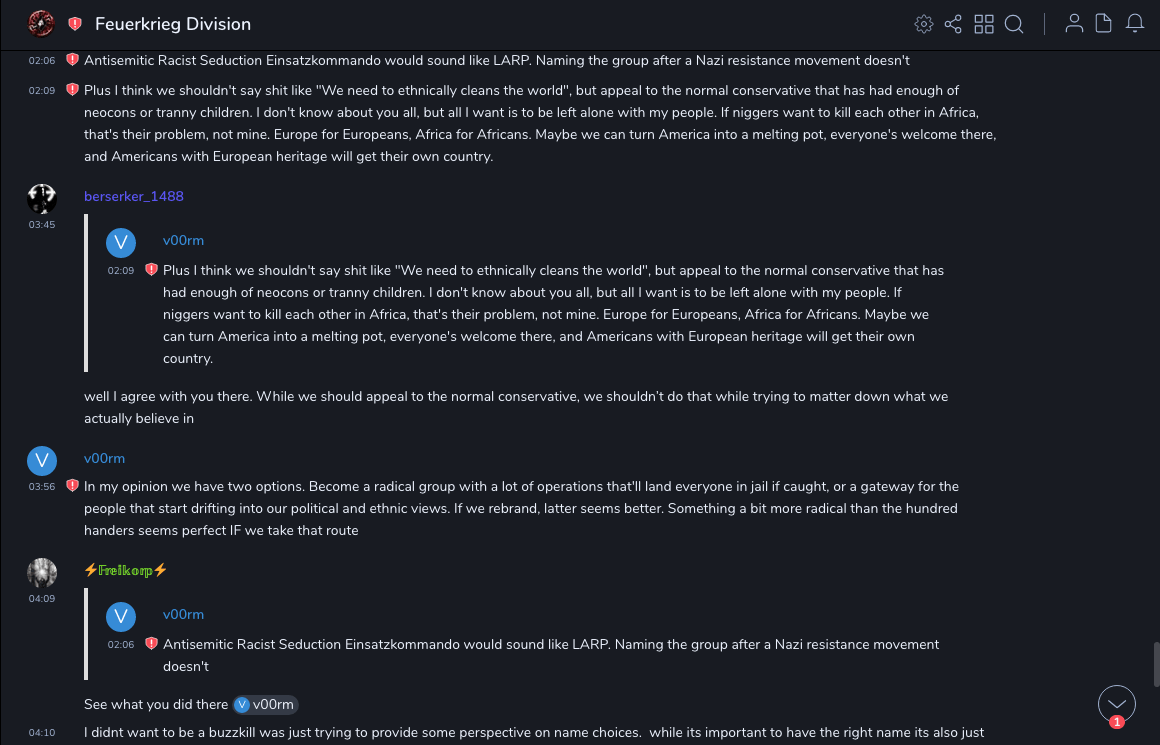Open the berserker_1488 username link
The height and width of the screenshot is (745, 1160).
click(x=134, y=196)
